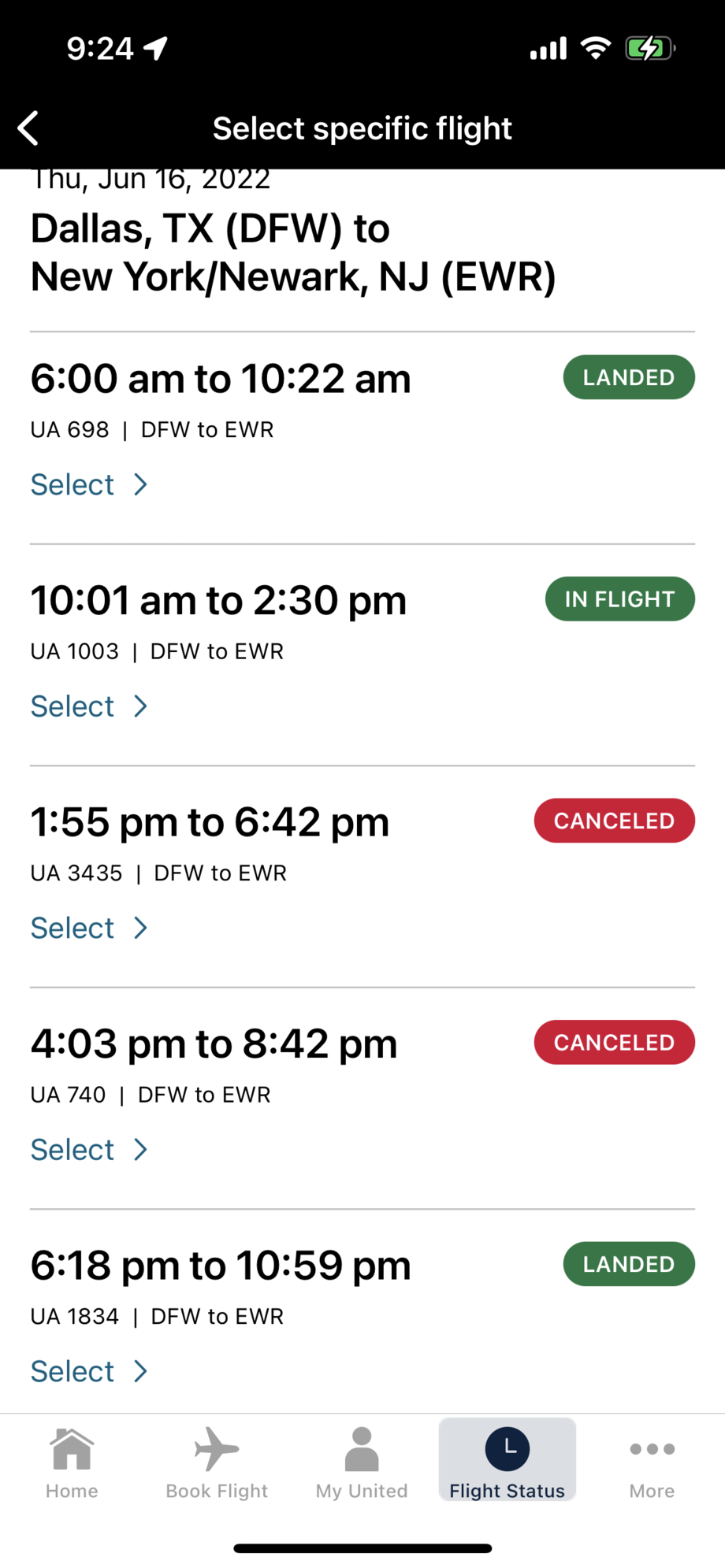Tap IN FLIGHT badge for UA 1003
The image size is (725, 1568).
[619, 599]
